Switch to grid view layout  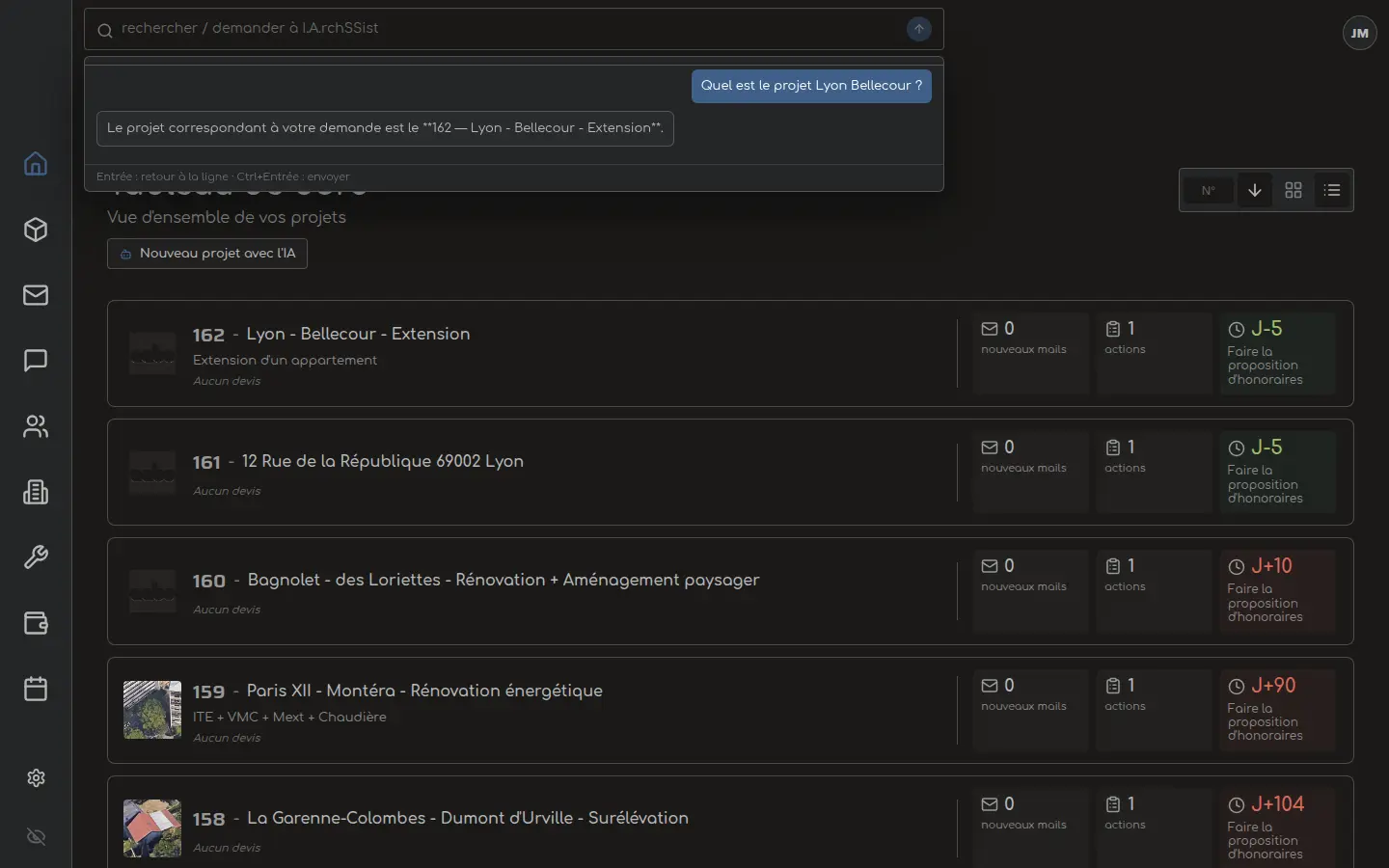1294,190
